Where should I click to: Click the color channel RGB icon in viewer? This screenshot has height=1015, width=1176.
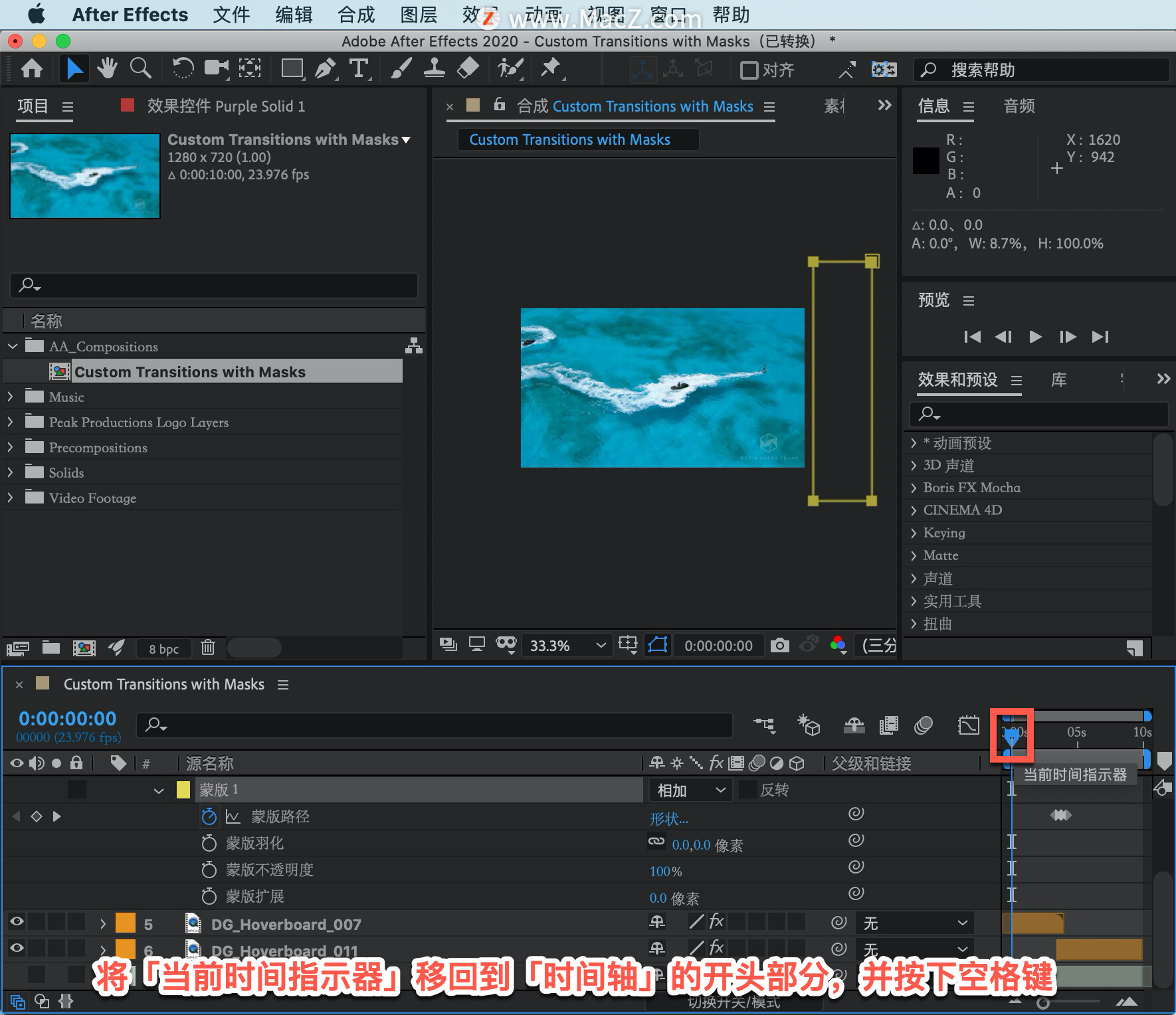[x=838, y=644]
